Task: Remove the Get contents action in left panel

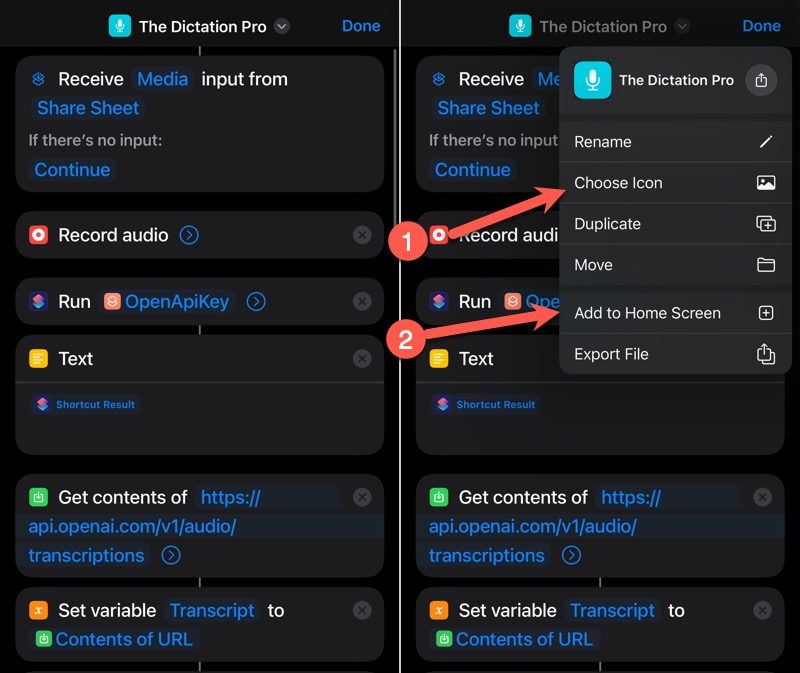Action: tap(362, 497)
